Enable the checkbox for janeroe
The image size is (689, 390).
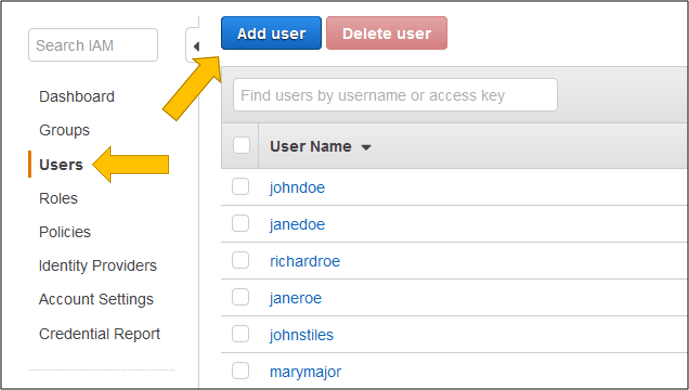(240, 297)
